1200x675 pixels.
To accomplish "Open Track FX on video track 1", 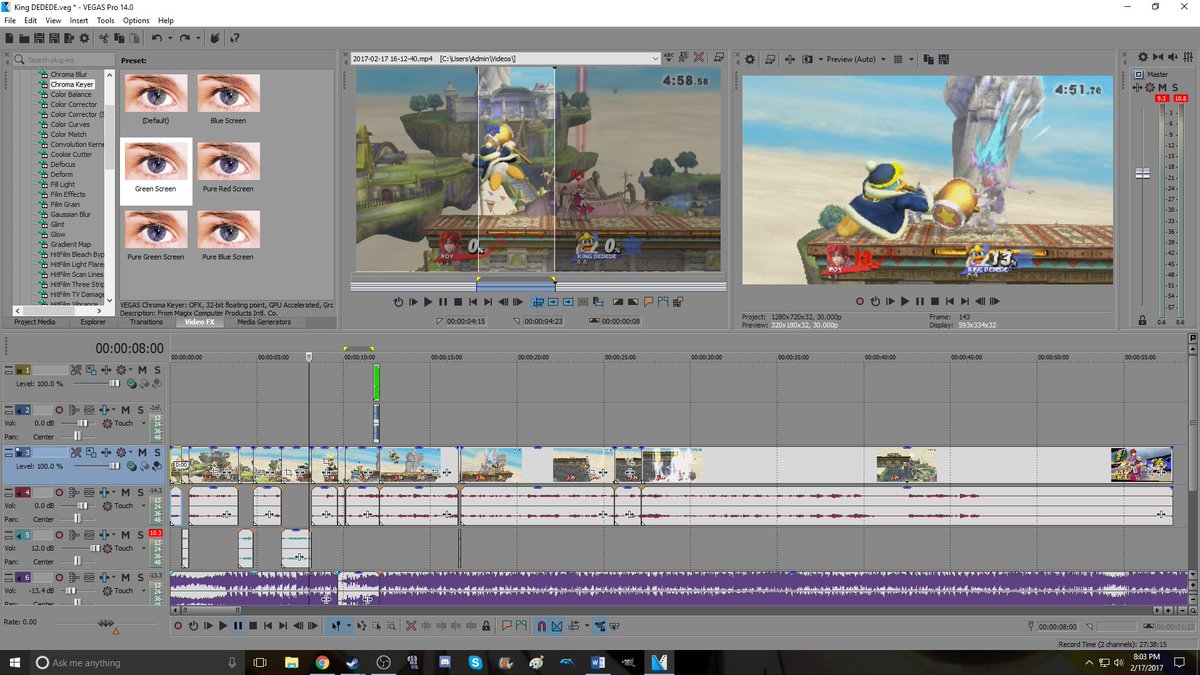I will click(106, 370).
